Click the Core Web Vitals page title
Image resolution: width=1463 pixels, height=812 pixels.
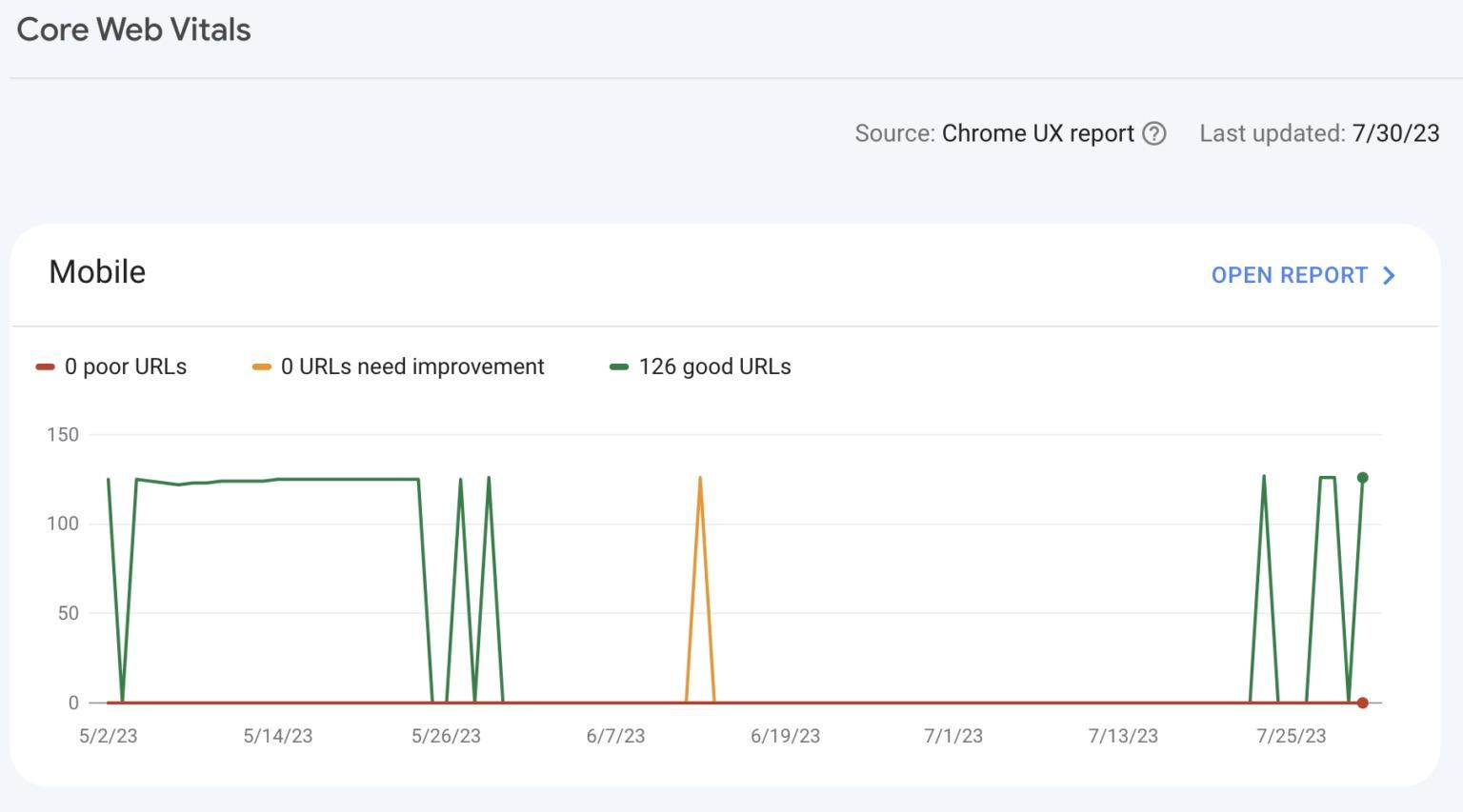coord(133,30)
